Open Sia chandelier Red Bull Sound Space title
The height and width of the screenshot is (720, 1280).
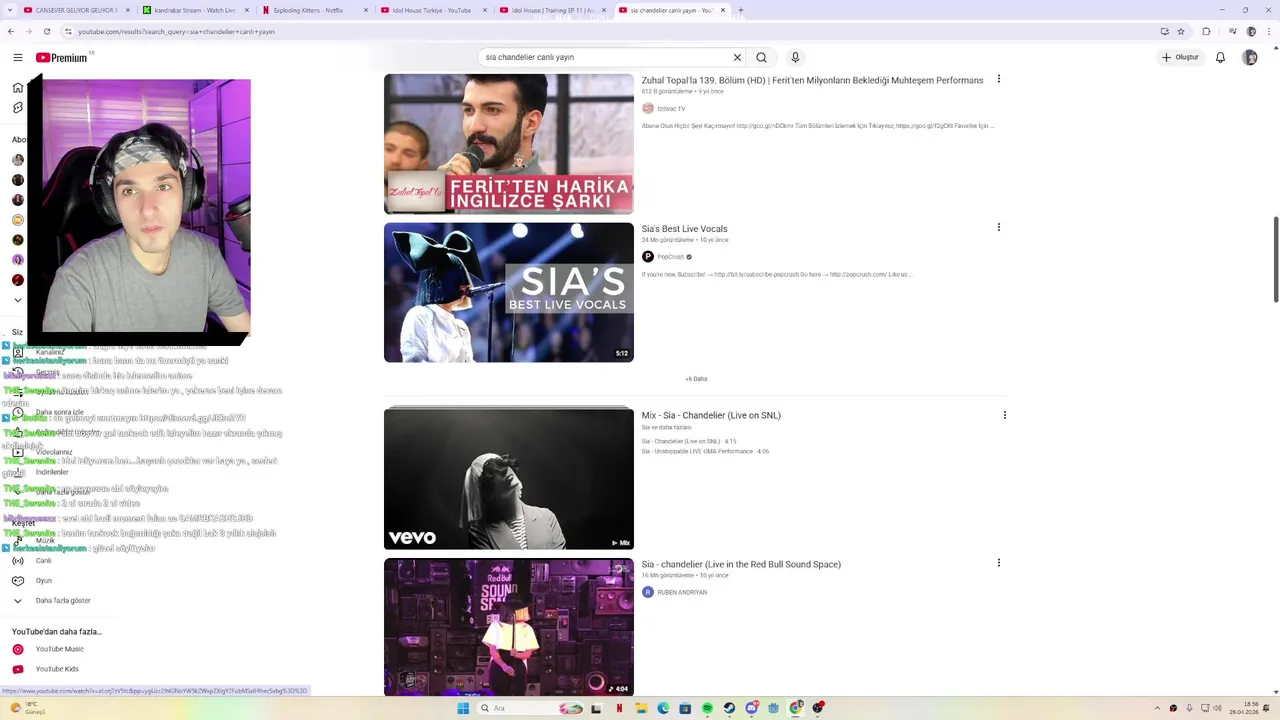point(741,564)
